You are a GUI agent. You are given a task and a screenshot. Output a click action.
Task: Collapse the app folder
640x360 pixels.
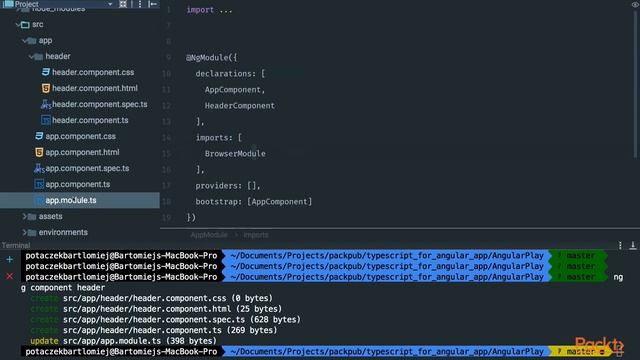(x=24, y=40)
